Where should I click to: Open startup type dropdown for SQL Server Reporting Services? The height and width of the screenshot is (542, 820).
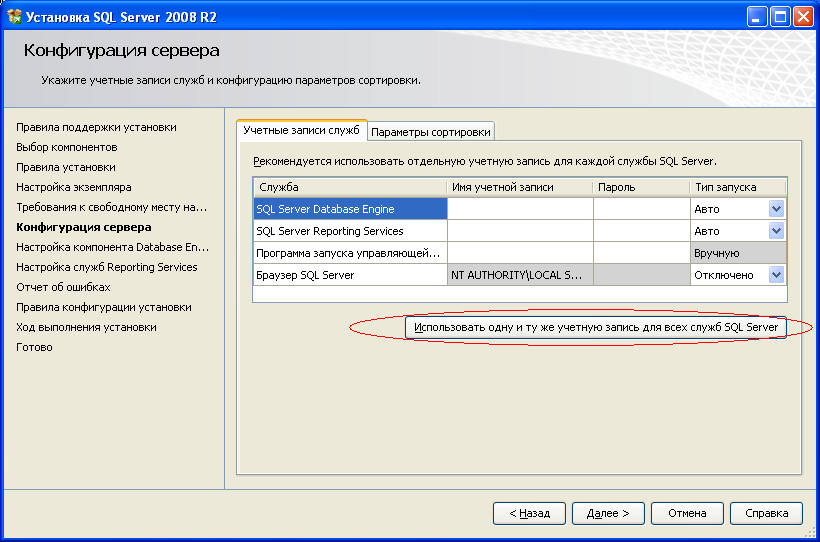pos(776,231)
